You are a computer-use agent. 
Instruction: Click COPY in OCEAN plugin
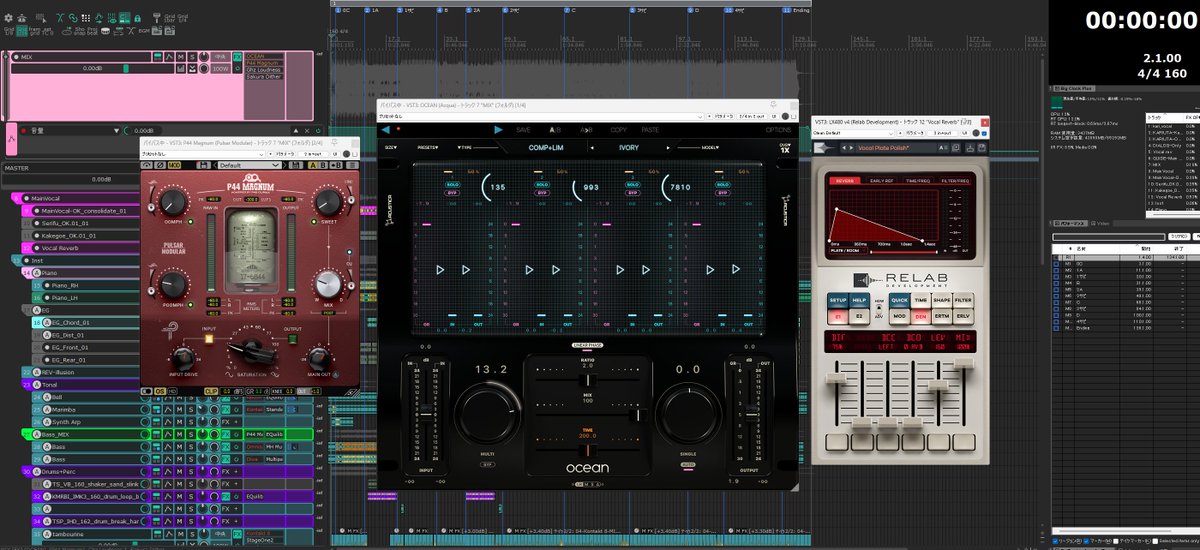pyautogui.click(x=618, y=130)
